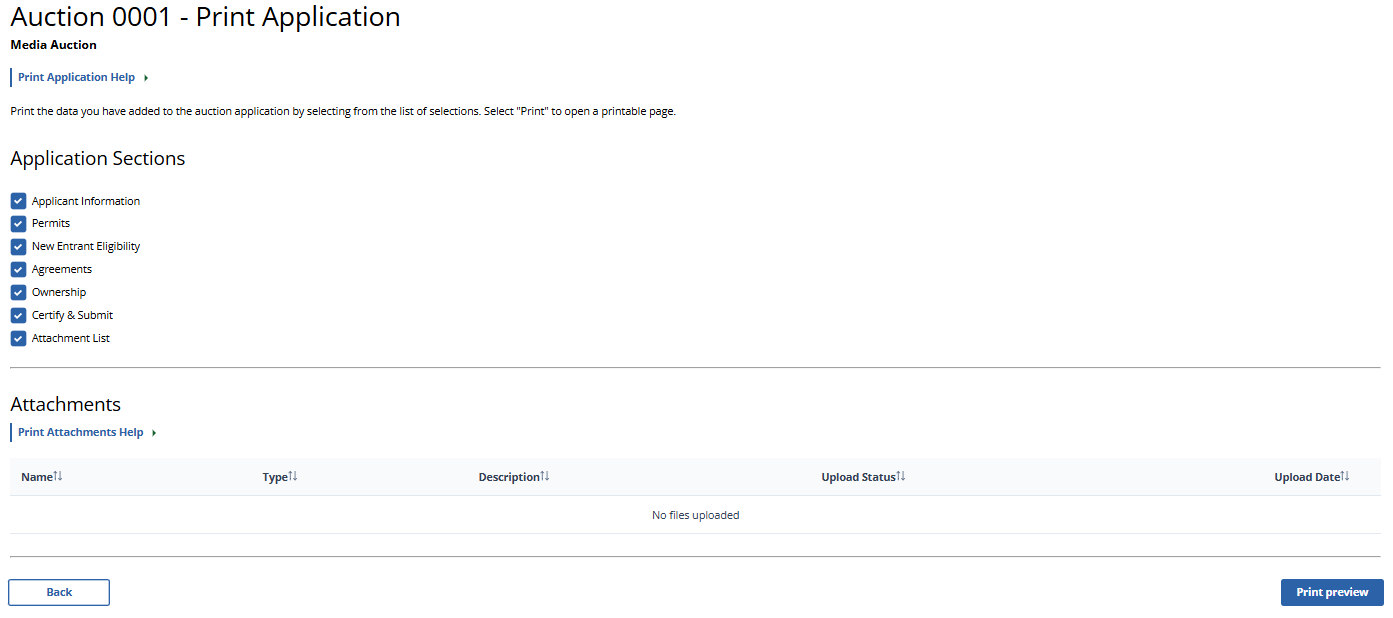Uncheck the Agreements section checkbox

coord(18,270)
